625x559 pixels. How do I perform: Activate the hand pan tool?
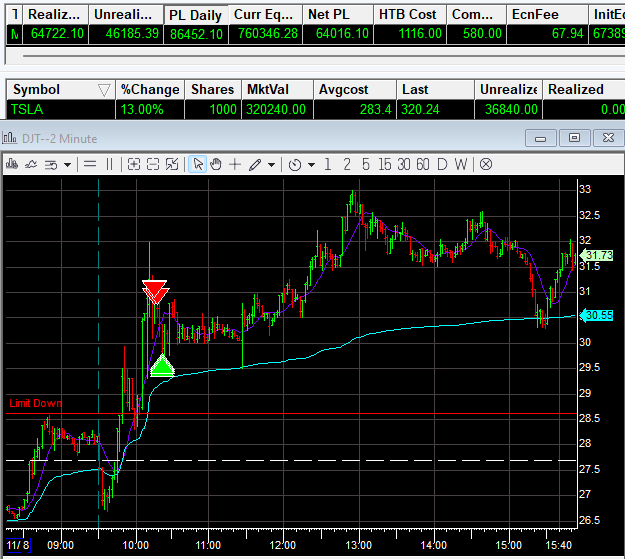click(216, 164)
